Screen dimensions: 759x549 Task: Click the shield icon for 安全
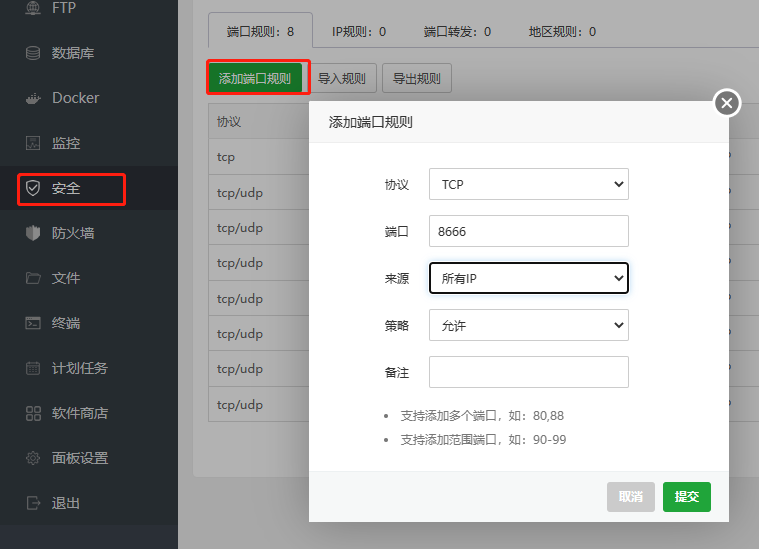(x=33, y=188)
